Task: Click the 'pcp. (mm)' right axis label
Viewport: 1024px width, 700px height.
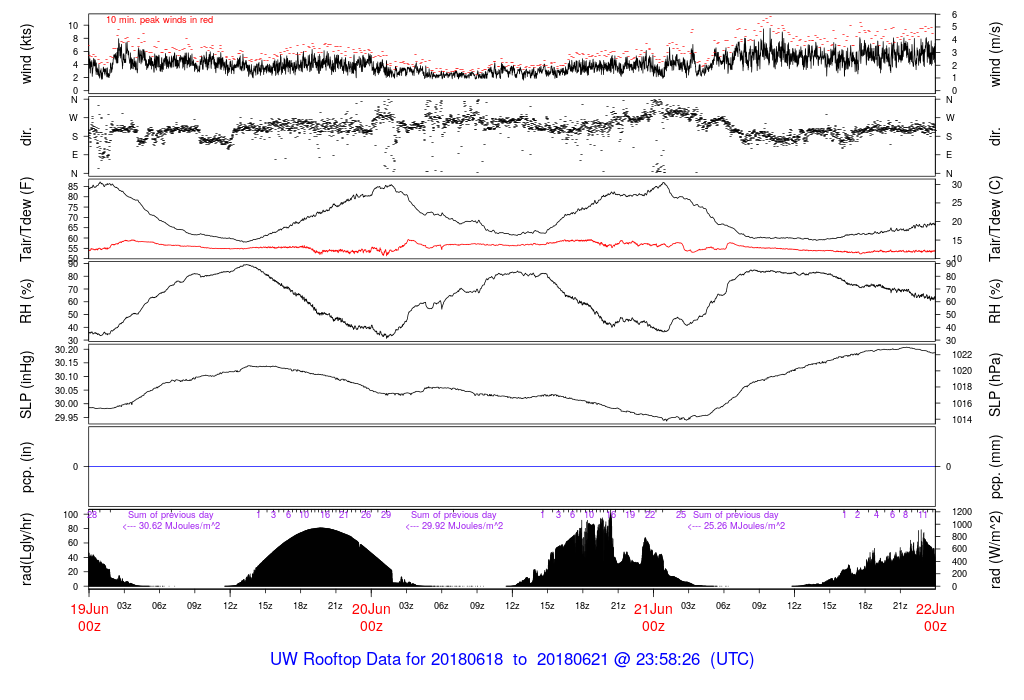Action: pyautogui.click(x=997, y=466)
